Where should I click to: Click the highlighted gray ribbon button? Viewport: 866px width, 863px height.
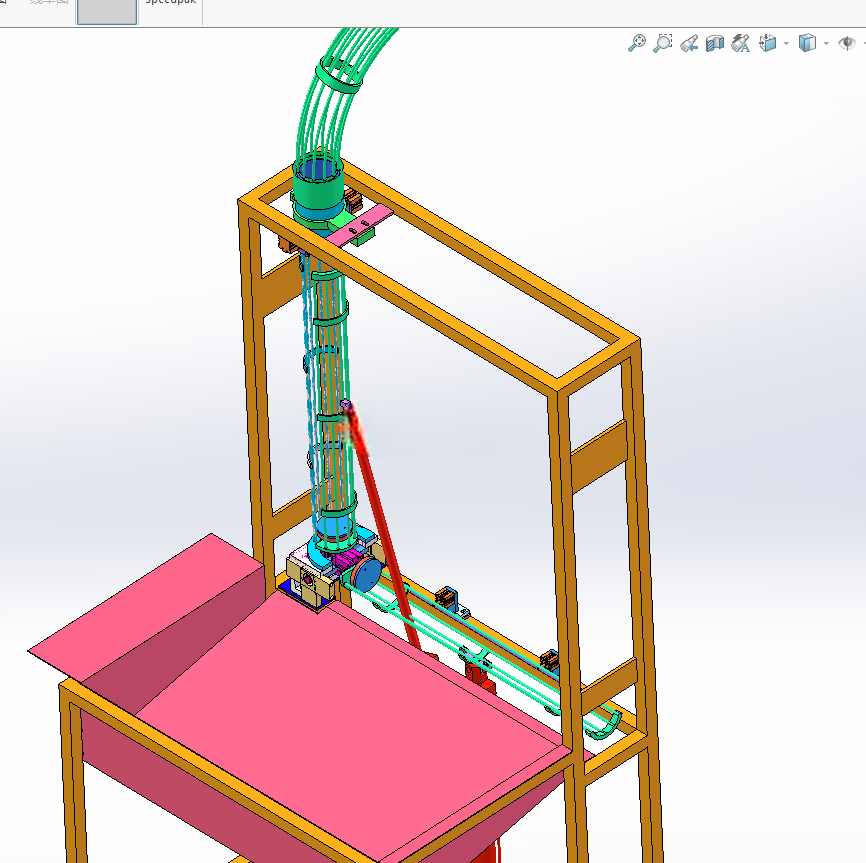point(107,12)
